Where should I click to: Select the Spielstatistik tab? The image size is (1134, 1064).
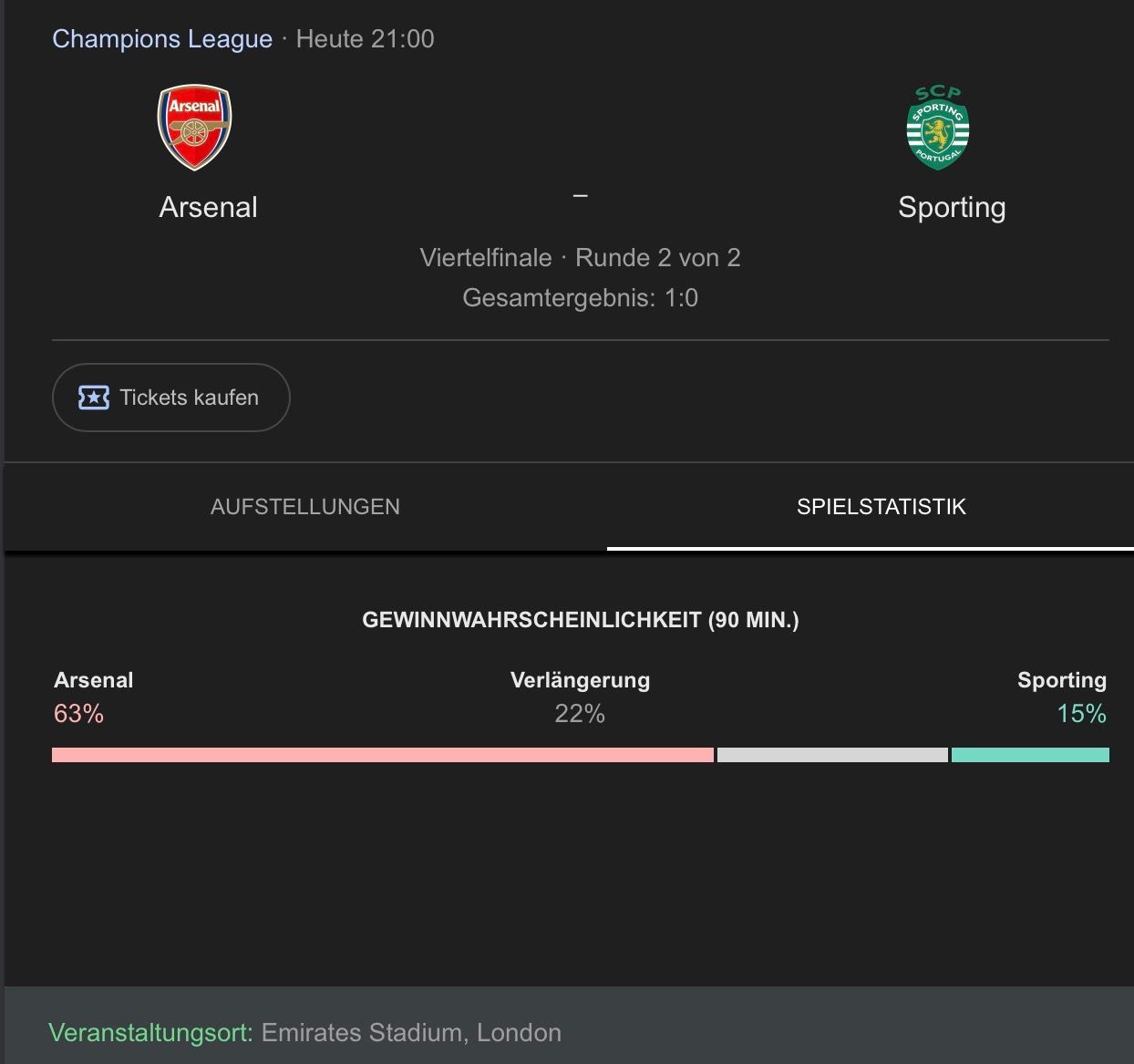(881, 507)
